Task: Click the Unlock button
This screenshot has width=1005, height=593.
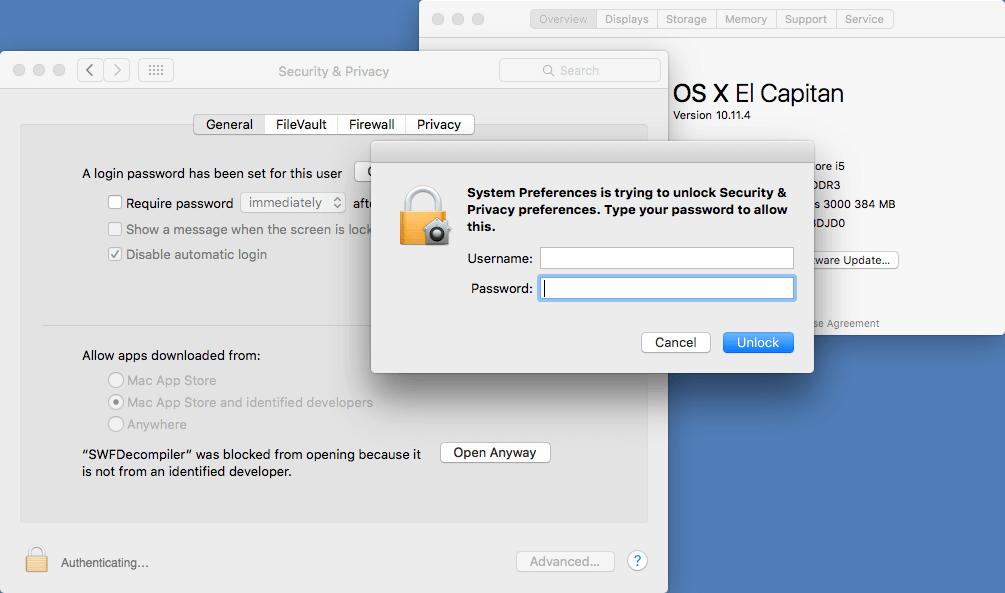Action: click(x=758, y=342)
